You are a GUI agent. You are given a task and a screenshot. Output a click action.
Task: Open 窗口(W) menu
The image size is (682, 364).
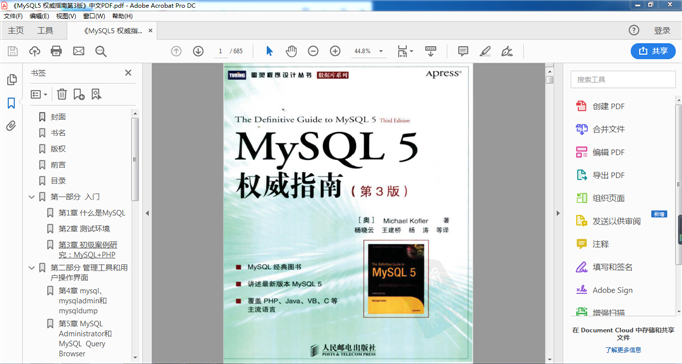coord(94,16)
